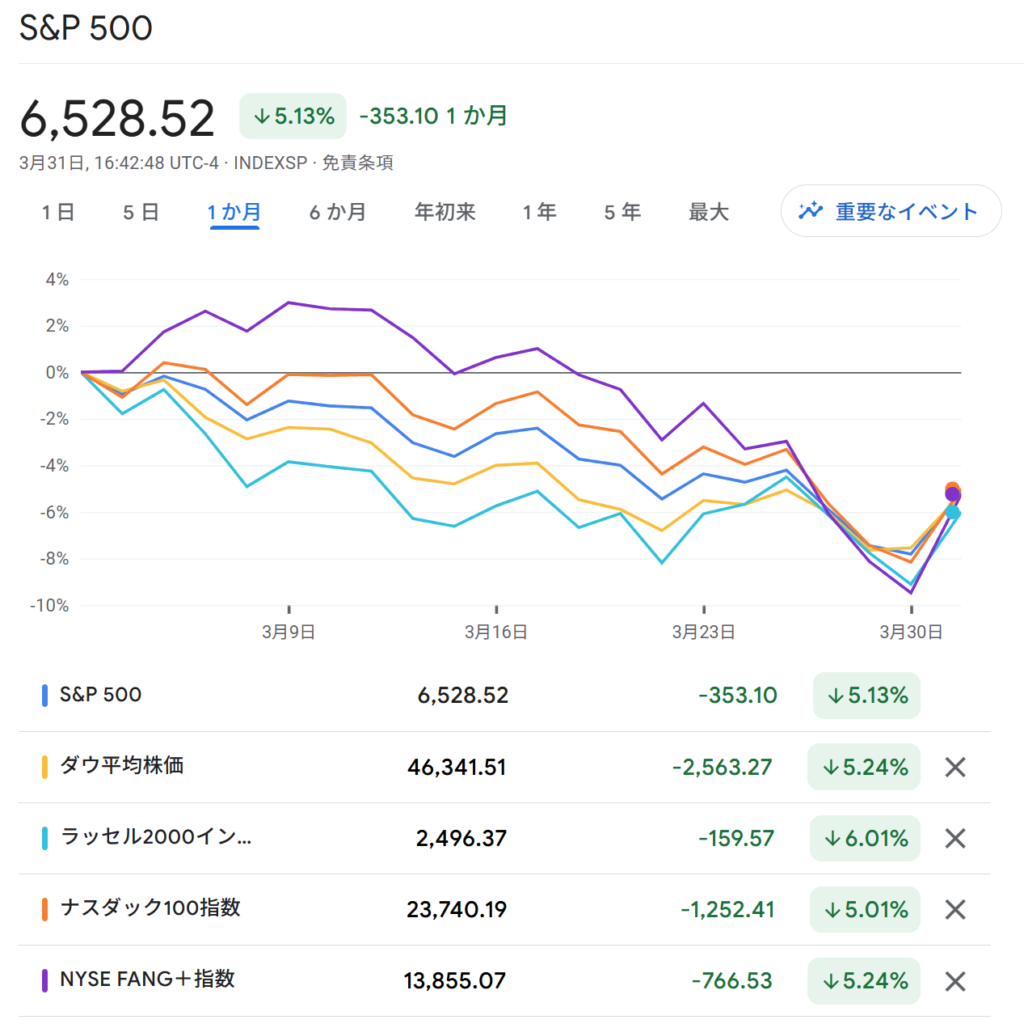Remove NYSE FANG+指数 using the X icon
The width and height of the screenshot is (1024, 1024).
point(955,981)
